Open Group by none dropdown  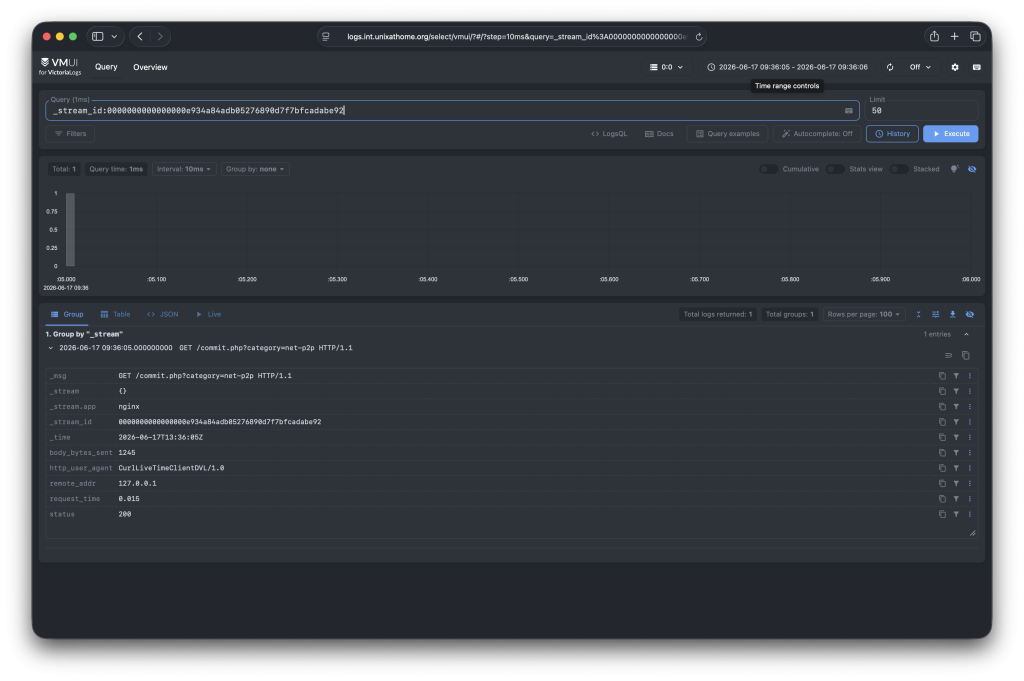[255, 169]
